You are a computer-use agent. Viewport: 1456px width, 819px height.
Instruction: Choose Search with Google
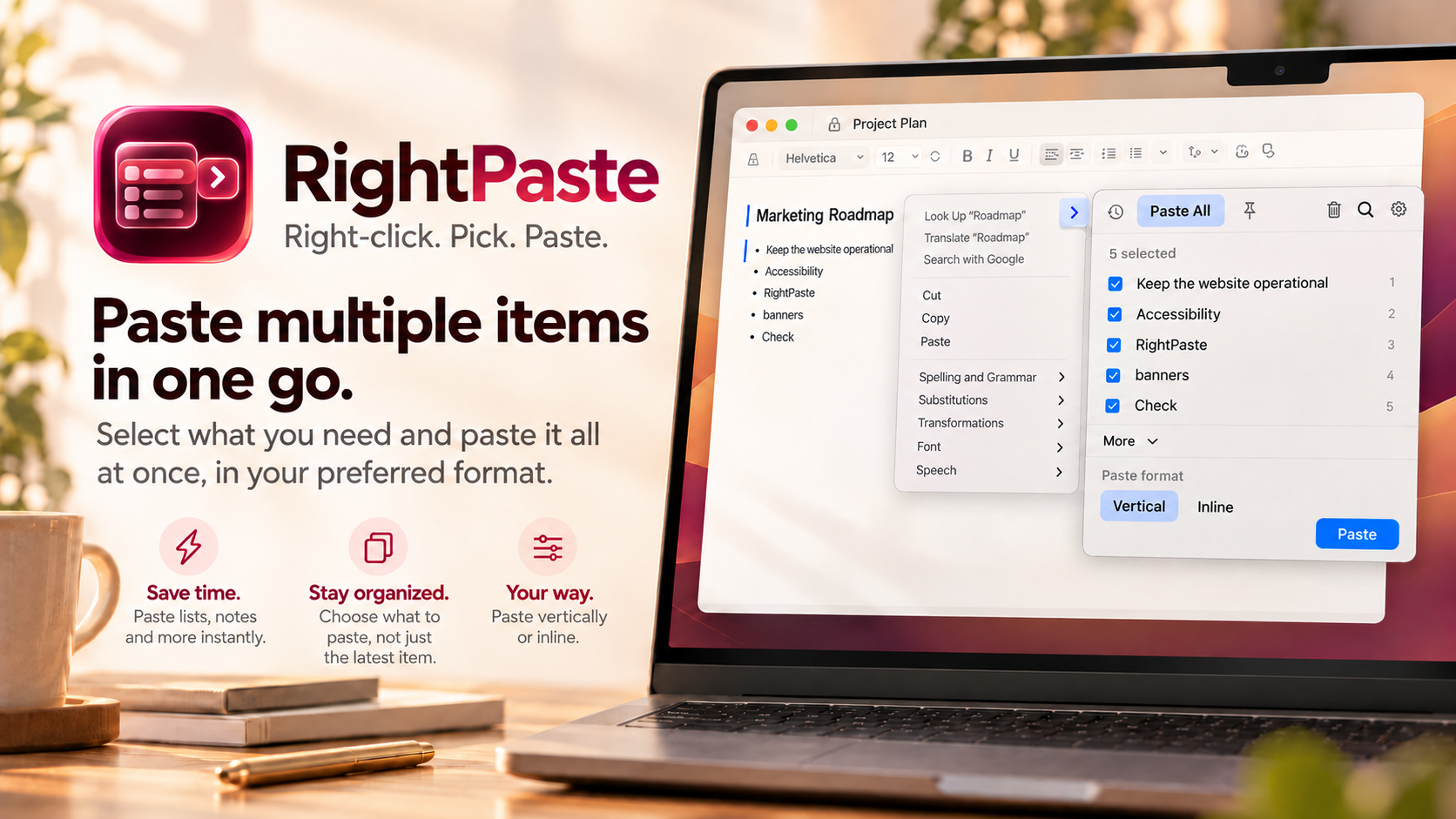(x=974, y=259)
